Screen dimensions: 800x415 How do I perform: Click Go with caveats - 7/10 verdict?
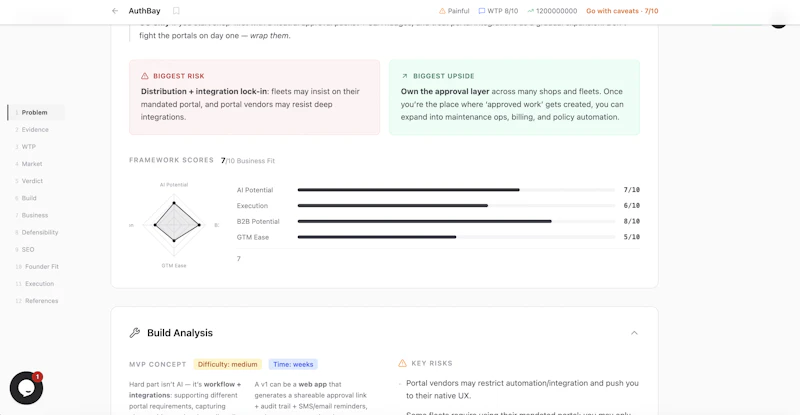tap(622, 11)
